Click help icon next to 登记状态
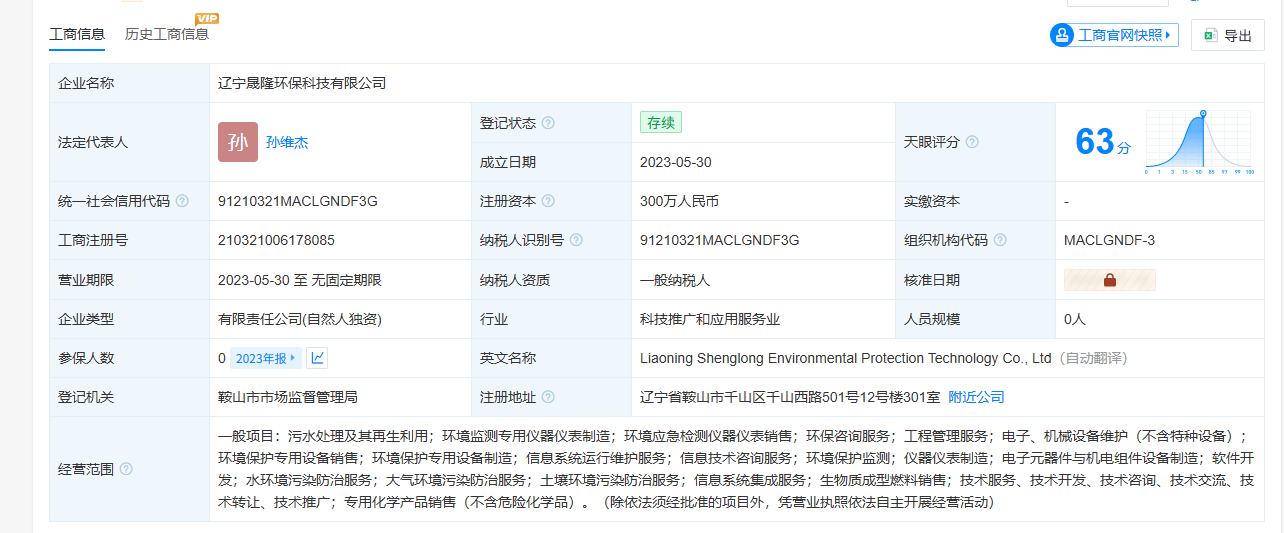 point(548,123)
